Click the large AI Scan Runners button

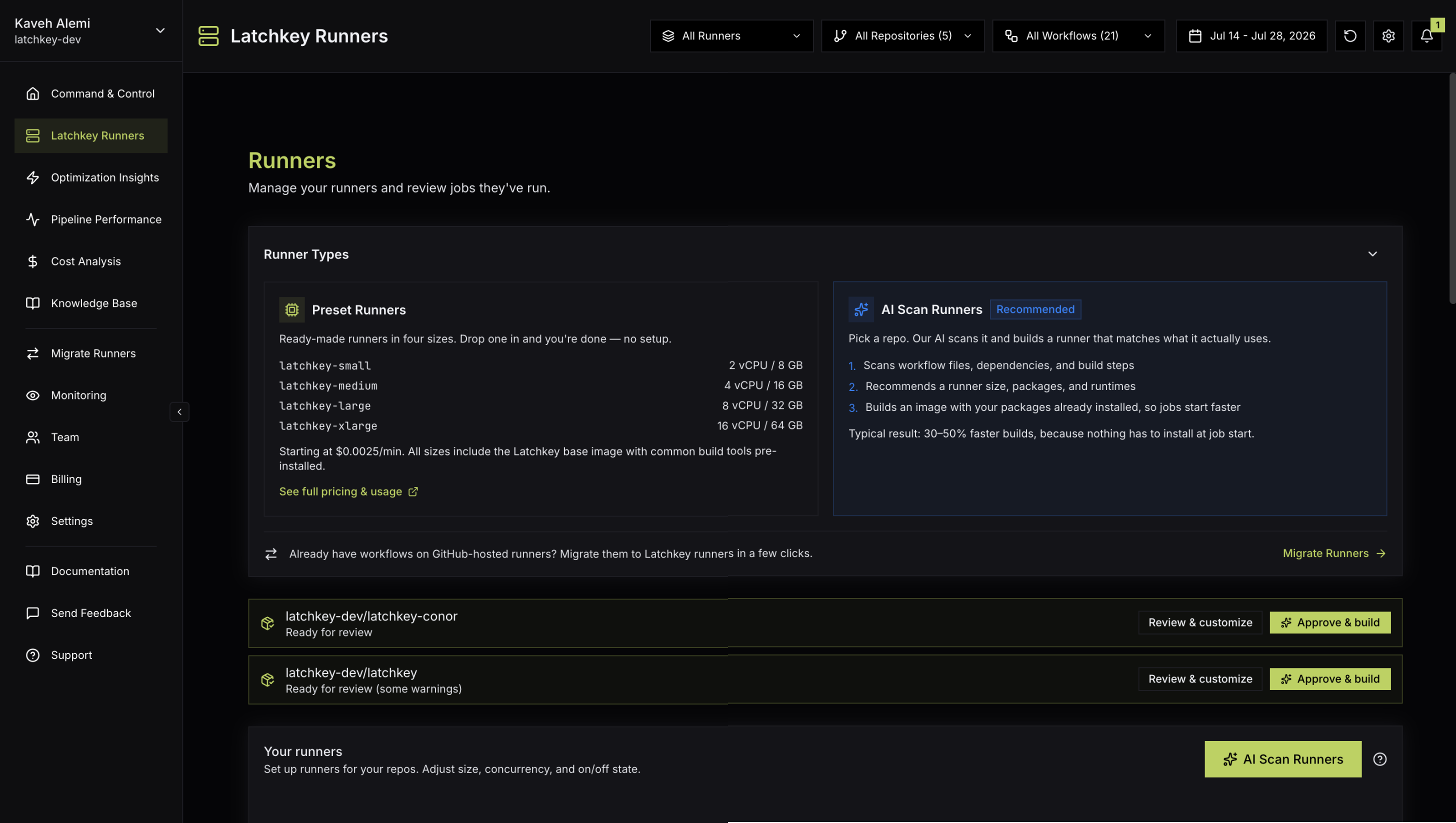[1283, 759]
